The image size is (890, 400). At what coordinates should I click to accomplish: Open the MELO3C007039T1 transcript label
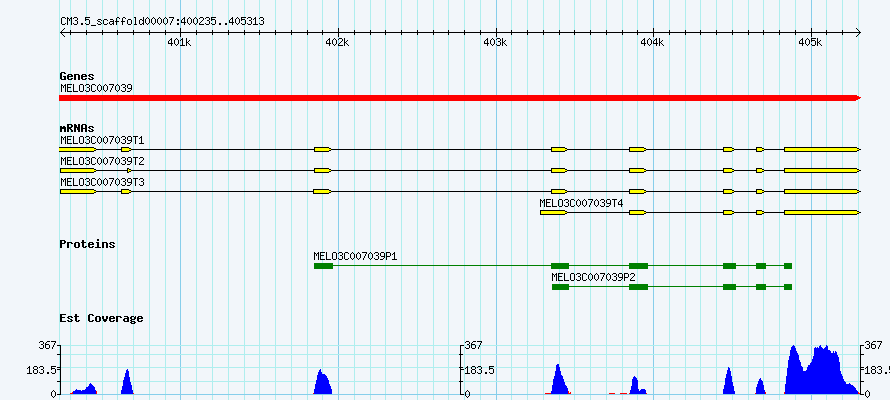pyautogui.click(x=102, y=140)
